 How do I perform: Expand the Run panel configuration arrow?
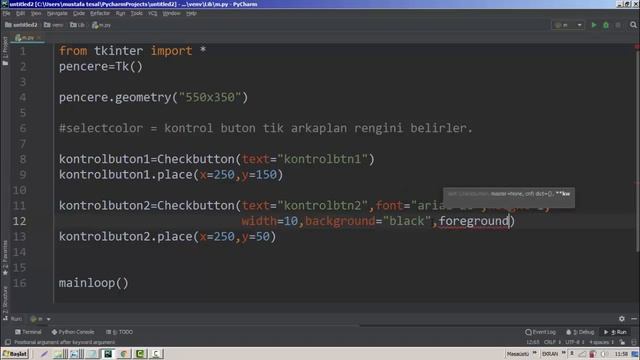(48, 319)
